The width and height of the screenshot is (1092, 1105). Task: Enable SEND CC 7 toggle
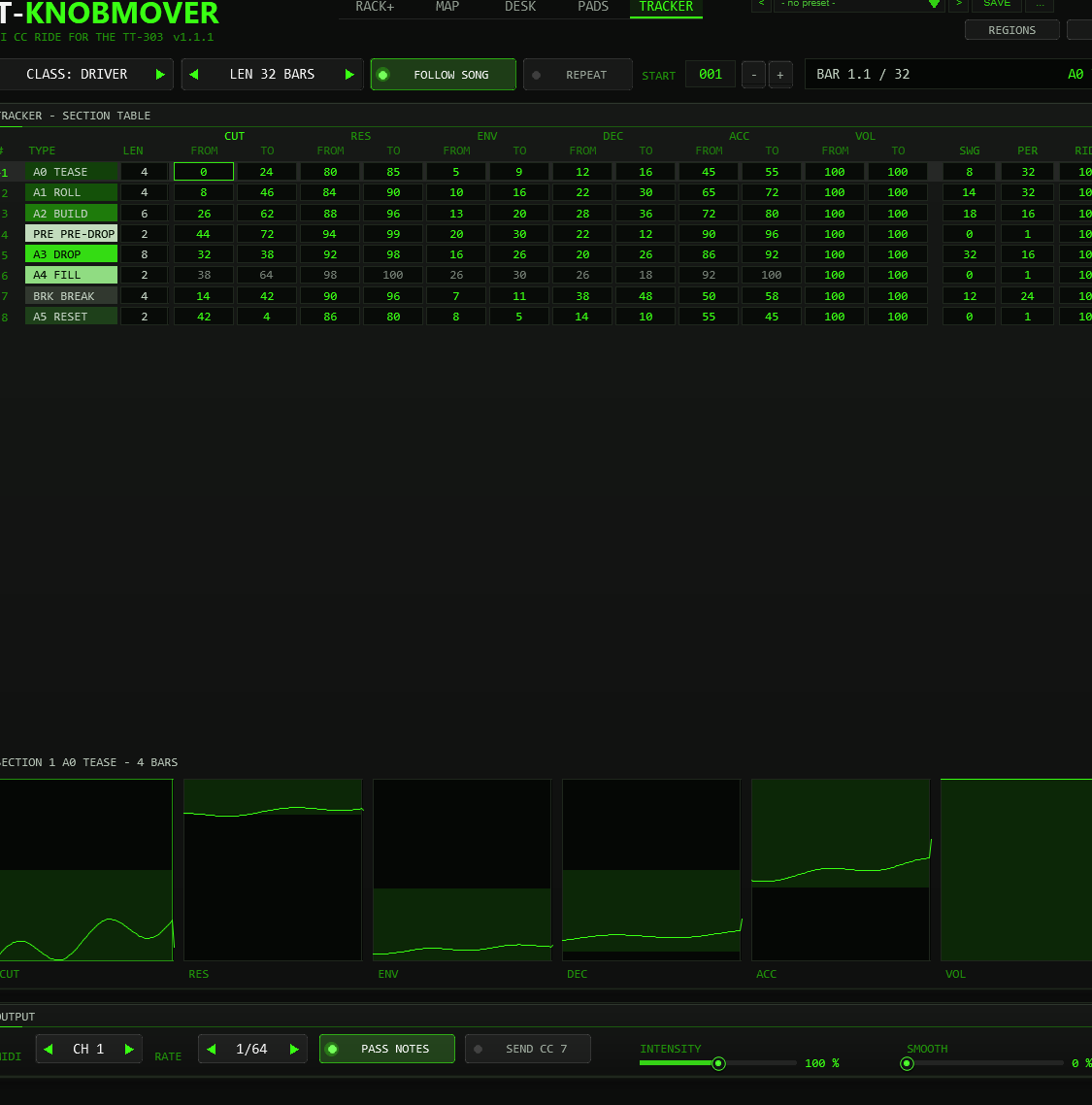(x=528, y=1049)
